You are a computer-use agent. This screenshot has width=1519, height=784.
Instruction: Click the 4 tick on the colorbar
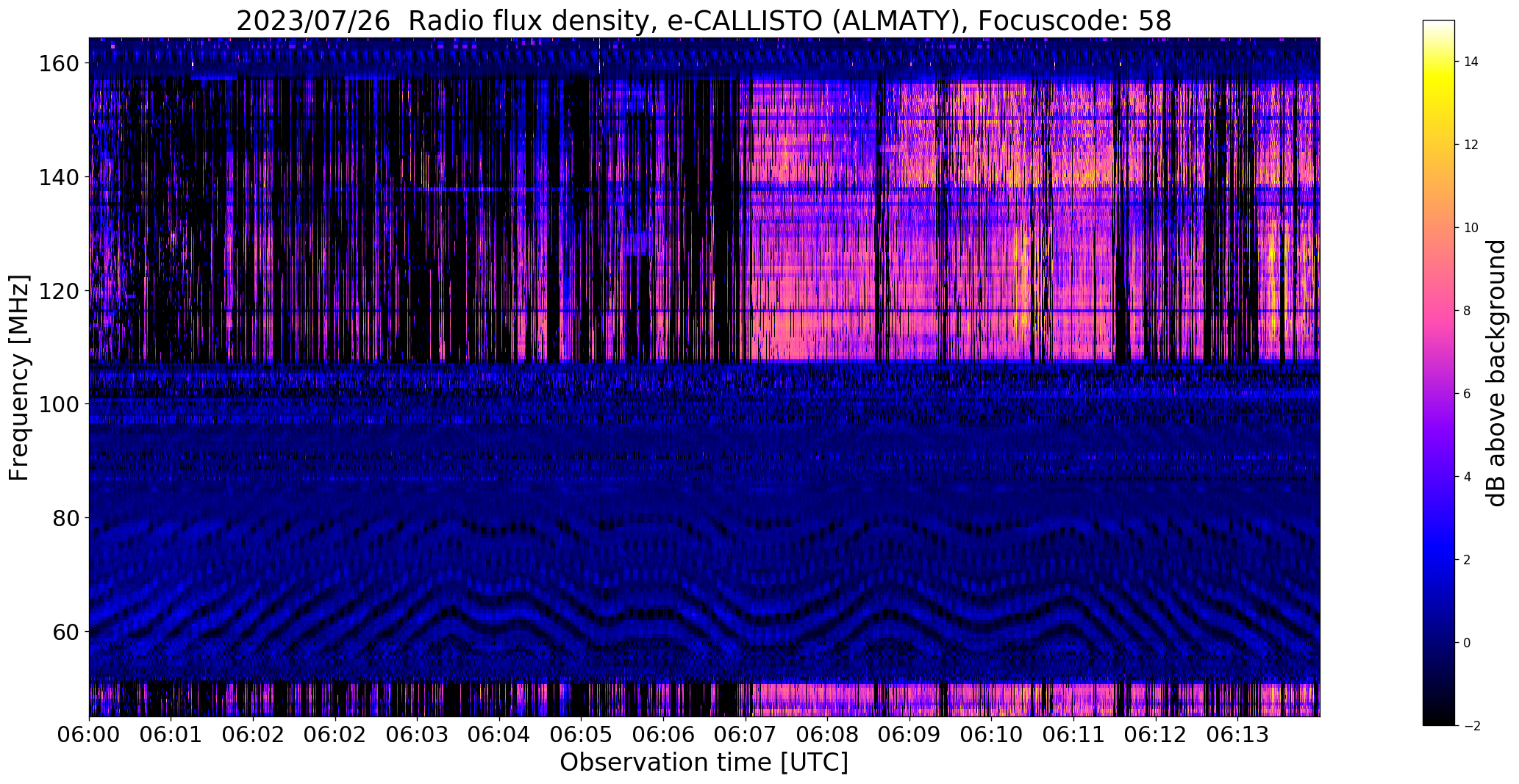pyautogui.click(x=1467, y=477)
